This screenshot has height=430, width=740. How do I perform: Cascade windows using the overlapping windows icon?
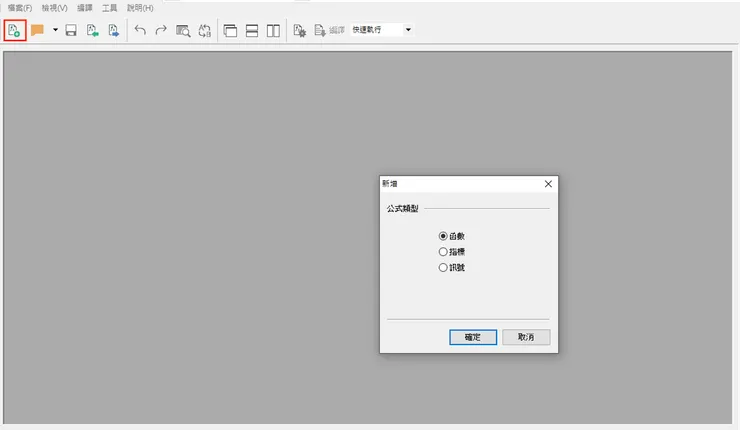point(230,31)
